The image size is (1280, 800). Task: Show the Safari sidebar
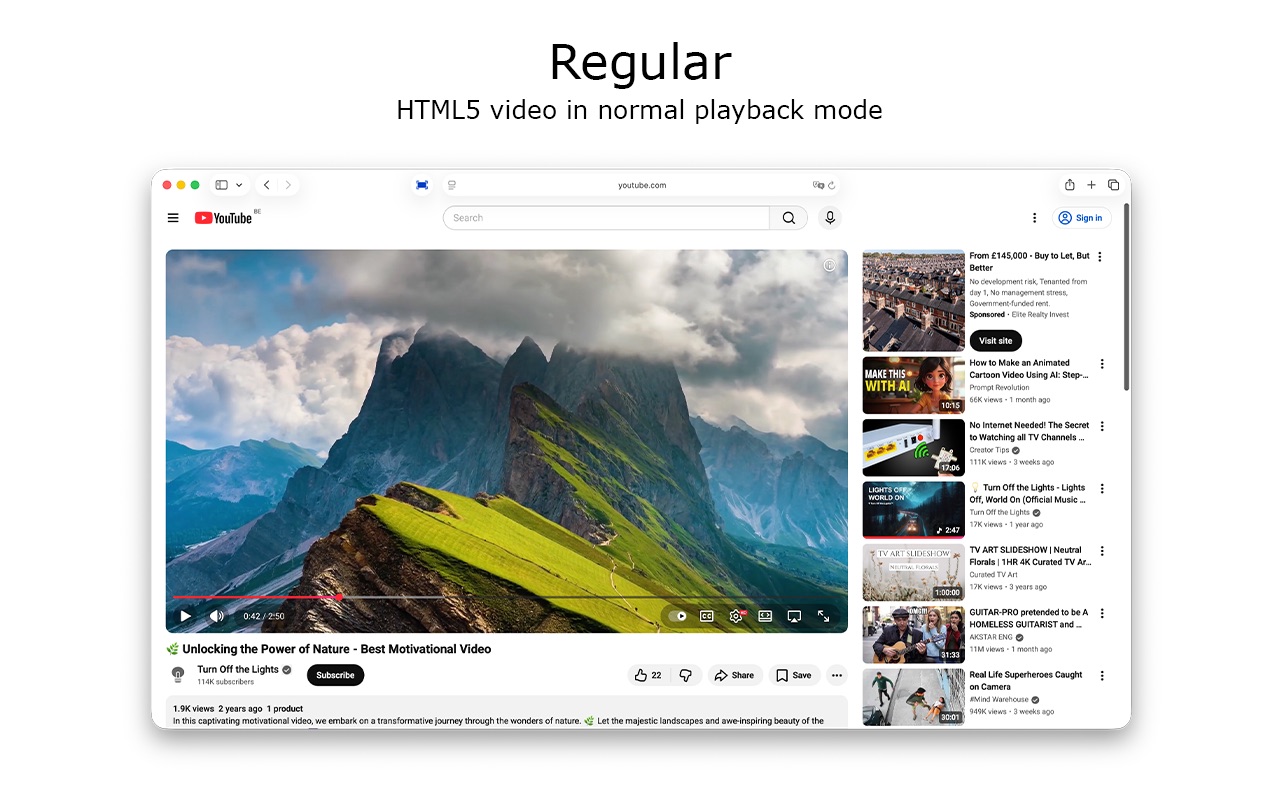point(221,185)
